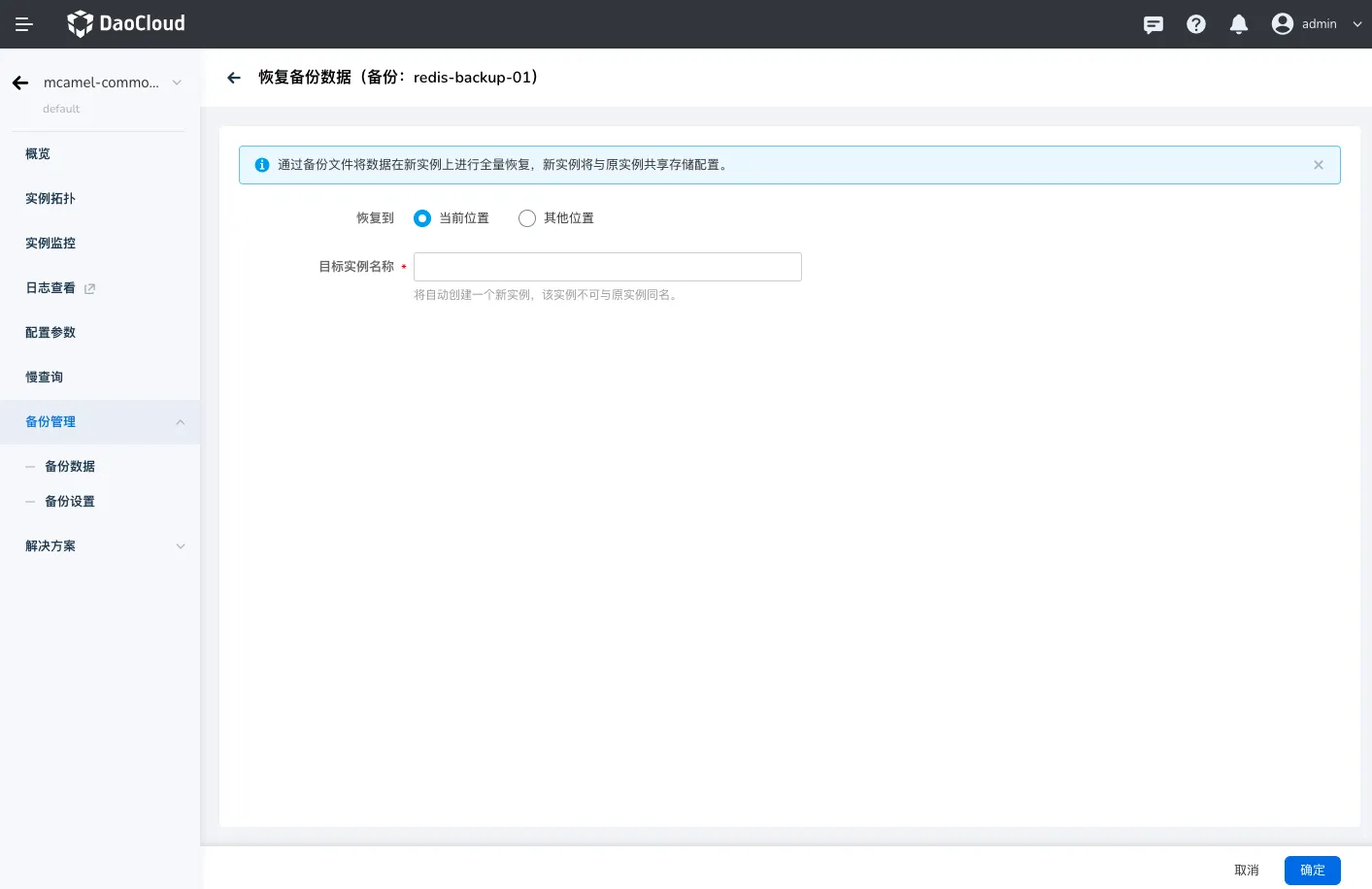Viewport: 1372px width, 889px height.
Task: Select the 其他位置 radio option
Action: 527,218
